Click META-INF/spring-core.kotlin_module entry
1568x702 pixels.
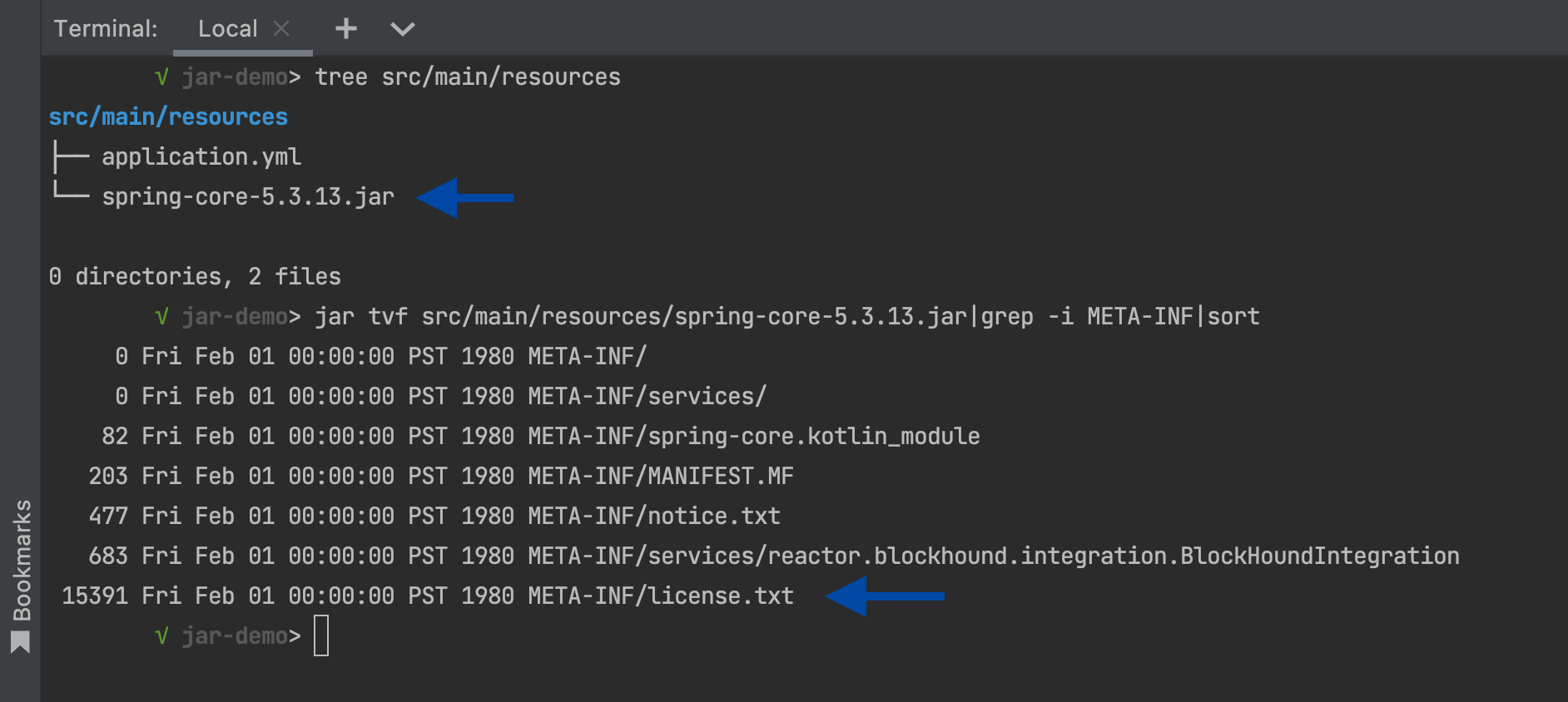point(754,436)
